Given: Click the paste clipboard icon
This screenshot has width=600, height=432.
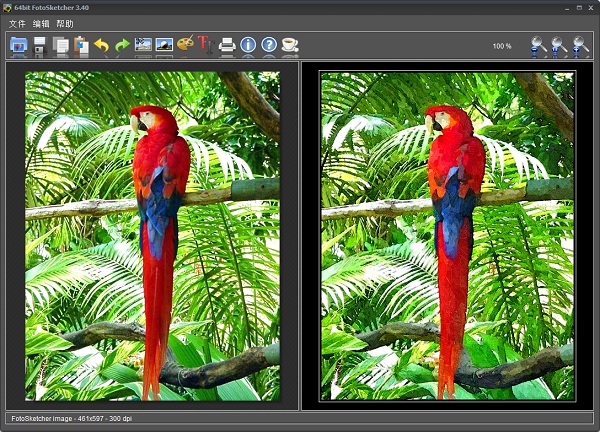Looking at the screenshot, I should click(81, 45).
